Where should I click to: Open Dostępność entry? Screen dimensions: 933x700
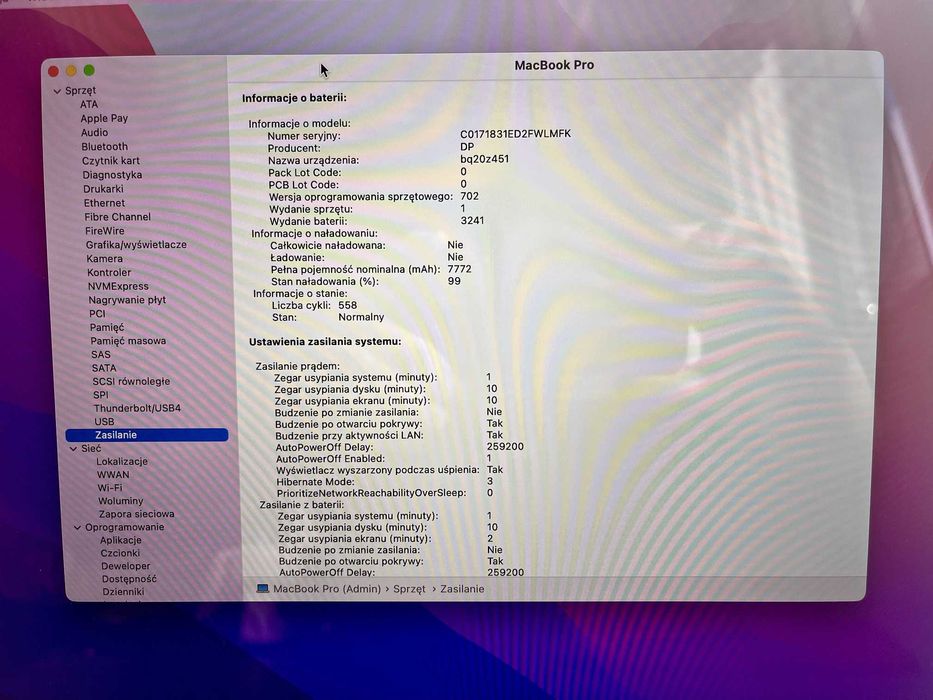click(x=129, y=579)
